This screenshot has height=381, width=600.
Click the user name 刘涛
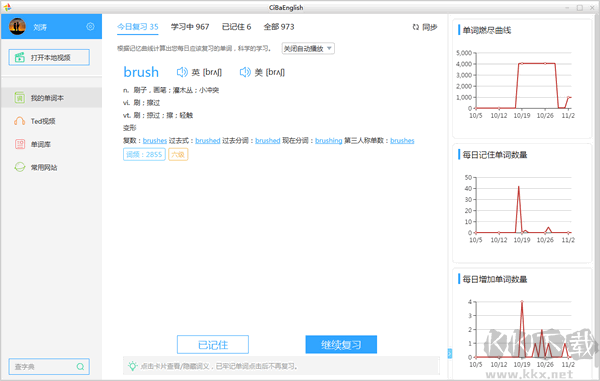[x=40, y=27]
